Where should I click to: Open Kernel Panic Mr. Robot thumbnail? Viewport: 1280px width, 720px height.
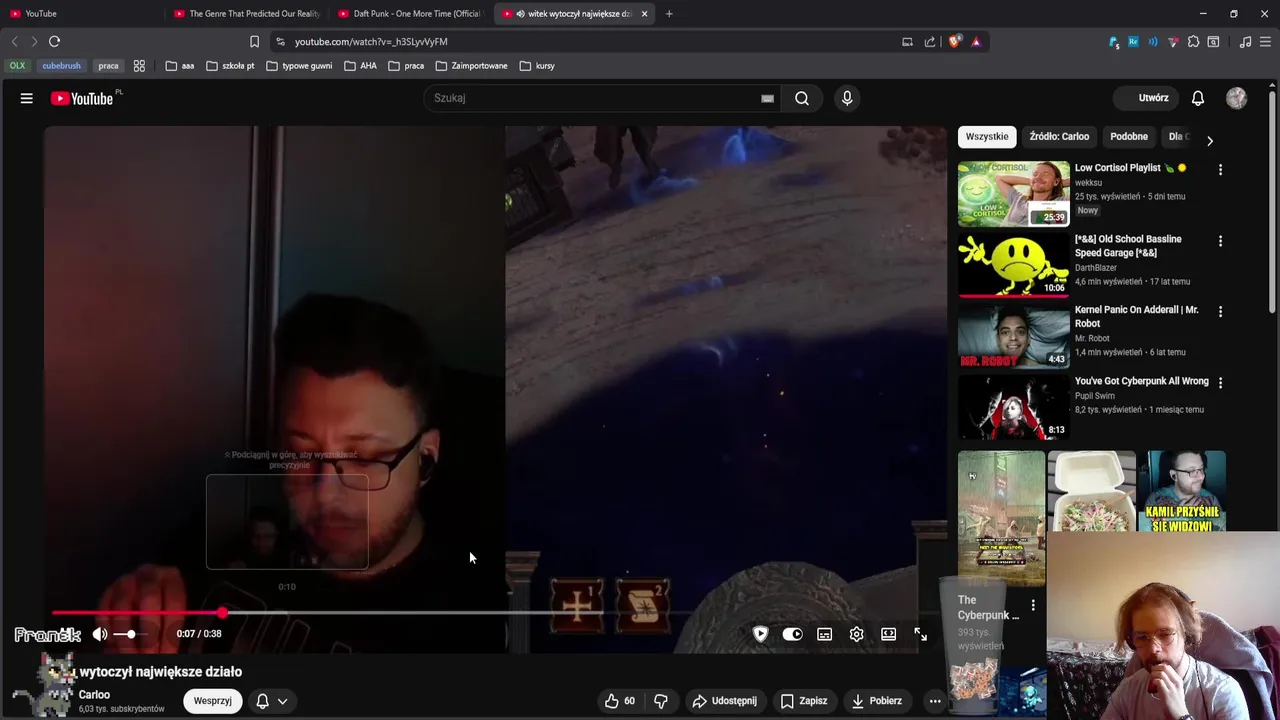pyautogui.click(x=1014, y=336)
